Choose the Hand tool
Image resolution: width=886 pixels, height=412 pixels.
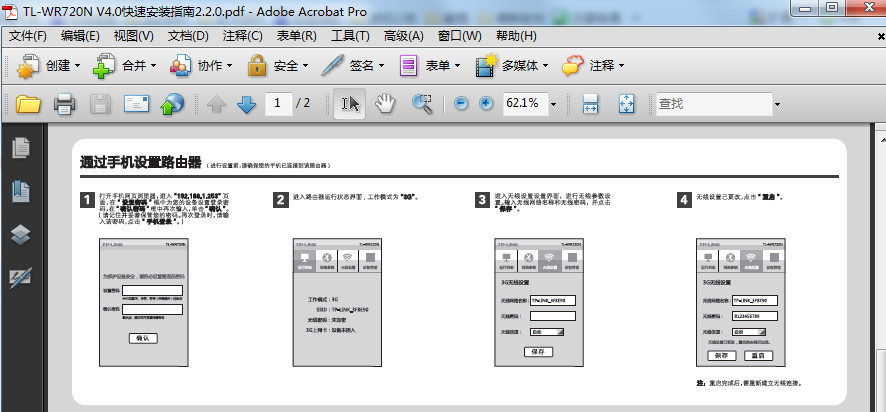tap(385, 103)
